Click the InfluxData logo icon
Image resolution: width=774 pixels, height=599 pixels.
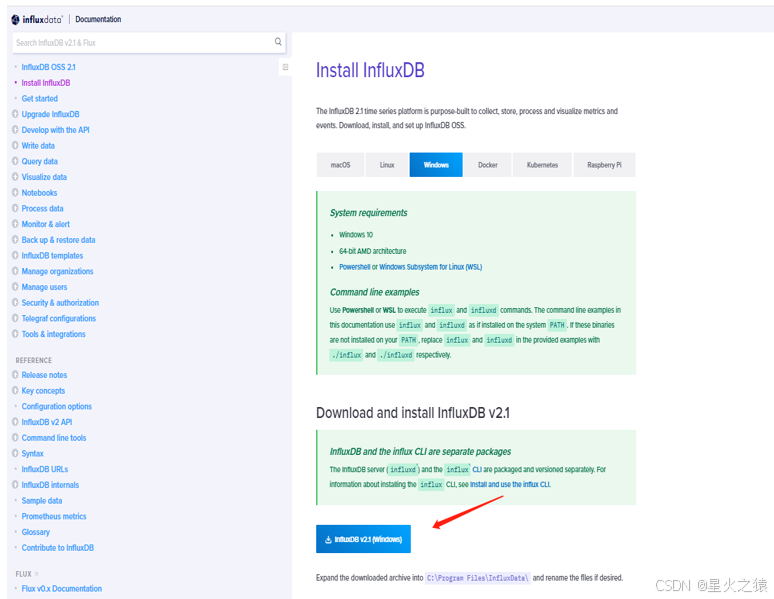(16, 19)
